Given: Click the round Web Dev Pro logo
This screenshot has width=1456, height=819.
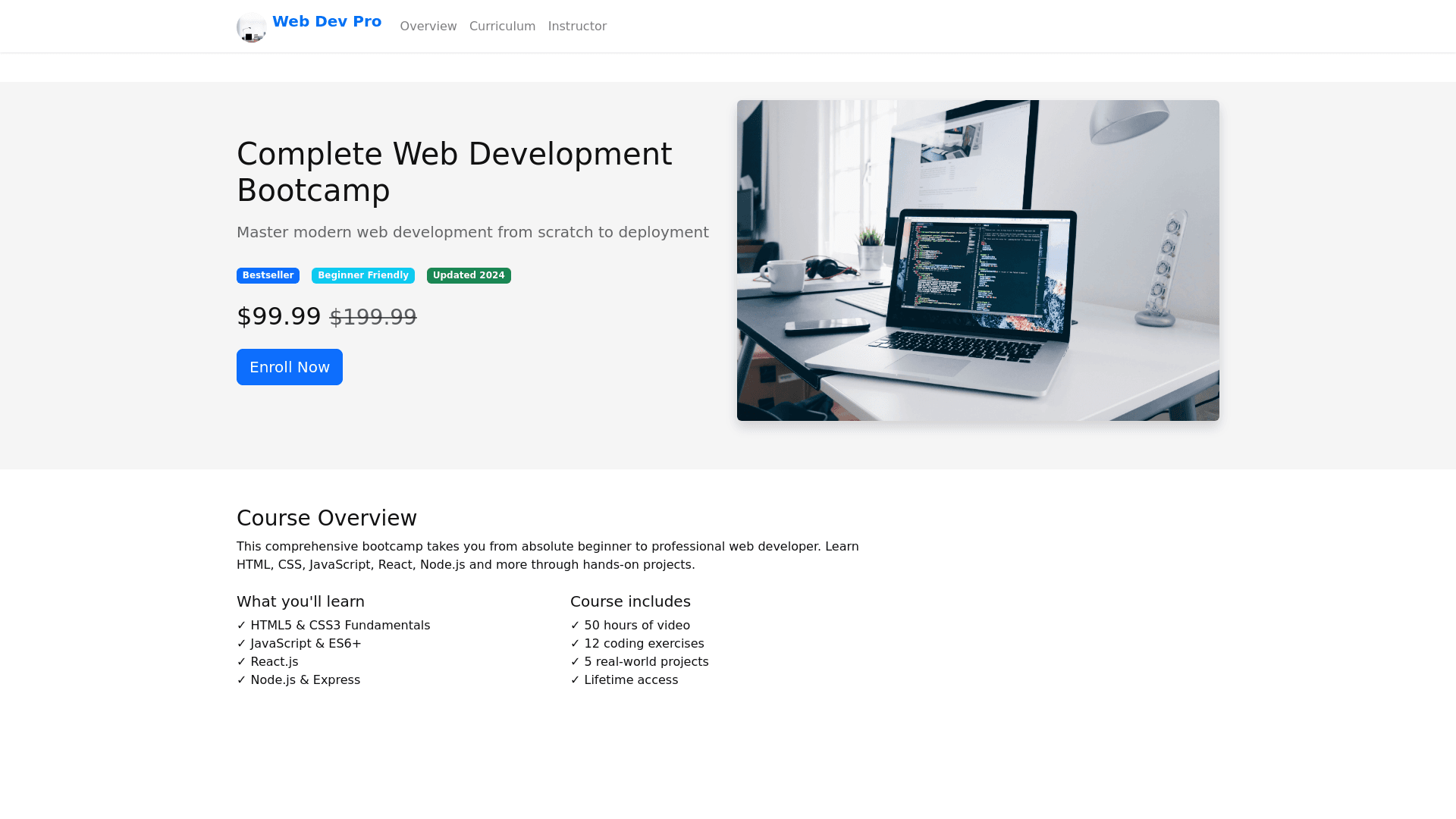Looking at the screenshot, I should [251, 27].
